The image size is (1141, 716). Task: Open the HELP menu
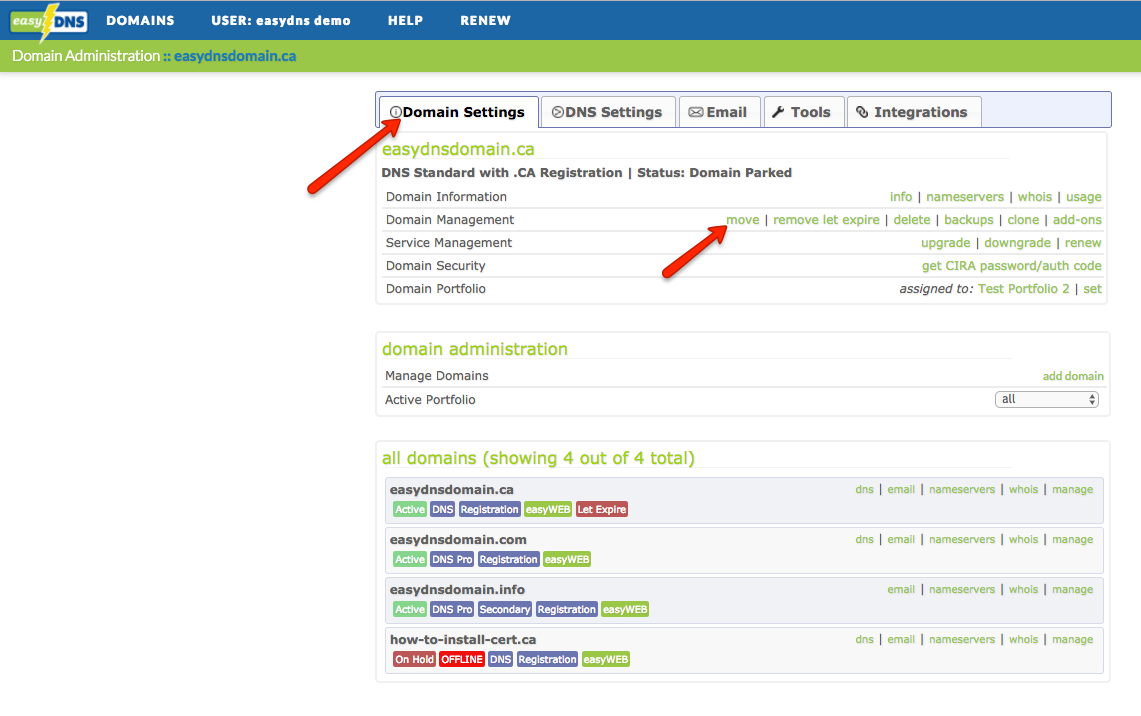(x=405, y=20)
